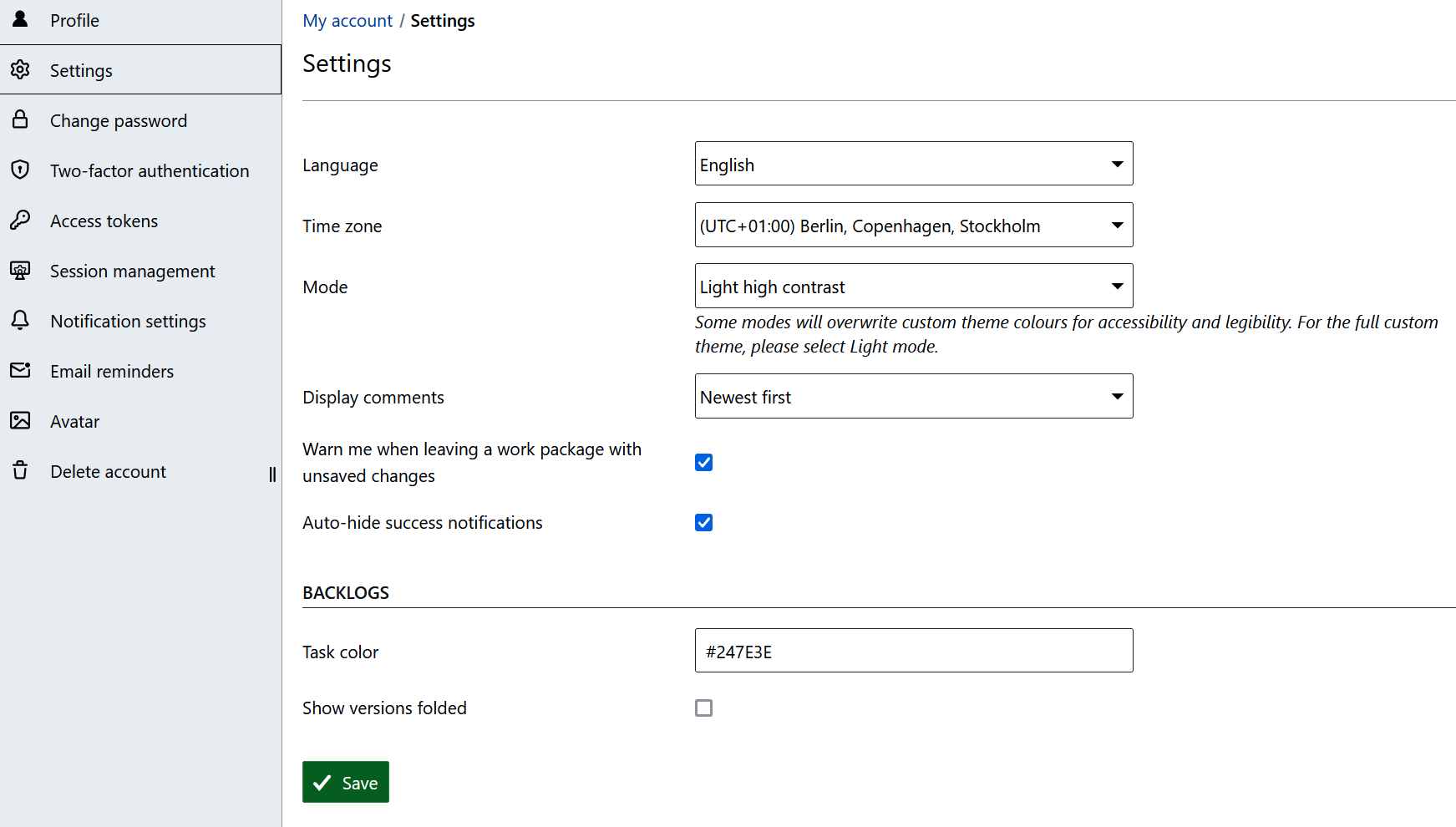
Task: Disable Auto-hide success notifications checkbox
Action: click(x=703, y=523)
